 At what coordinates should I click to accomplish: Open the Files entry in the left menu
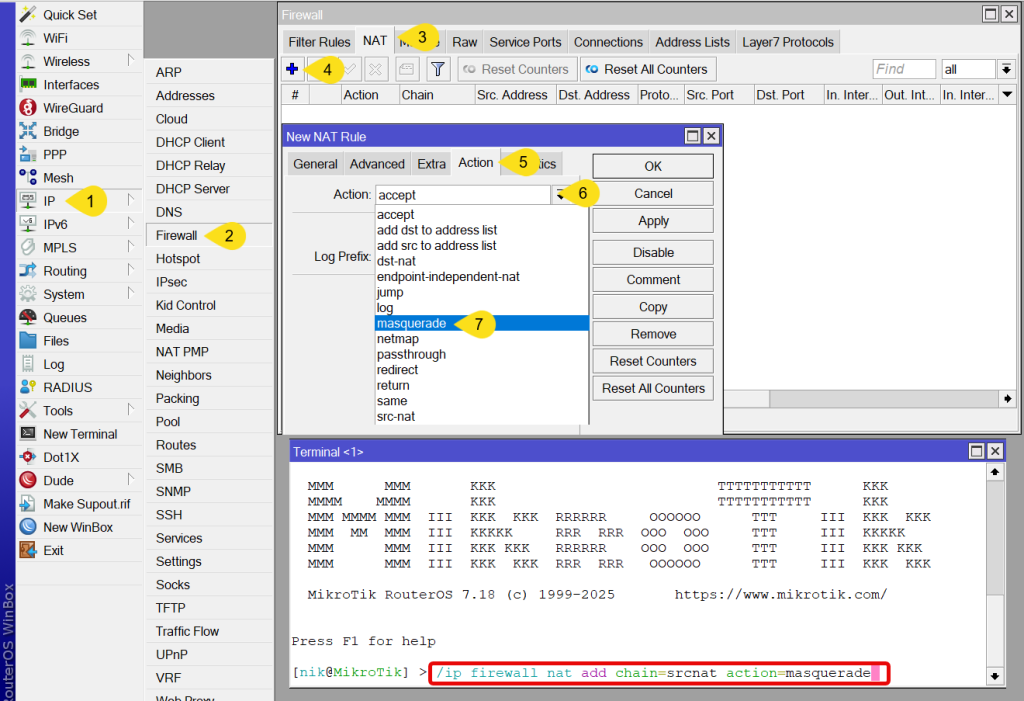click(56, 341)
